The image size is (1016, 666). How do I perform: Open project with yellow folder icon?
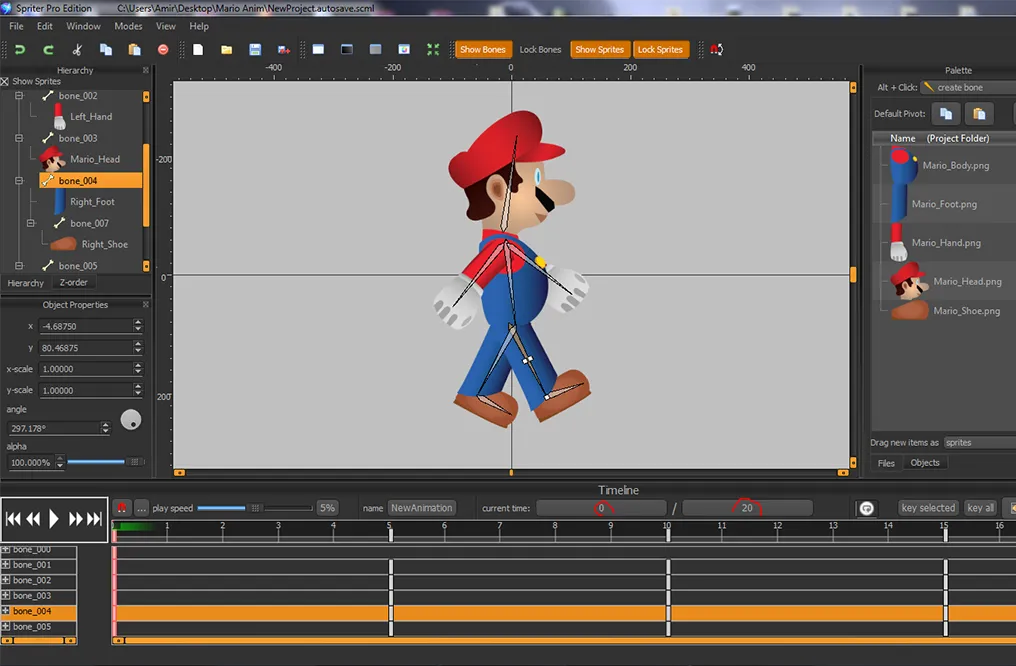[x=226, y=50]
